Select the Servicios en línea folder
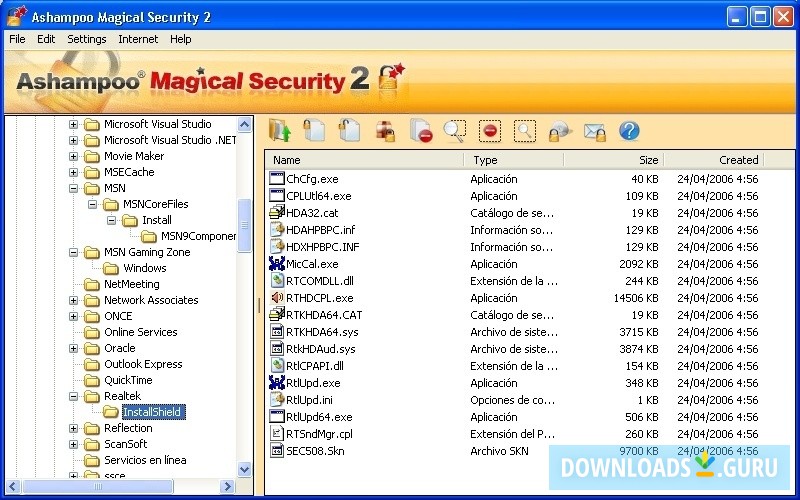The height and width of the screenshot is (500, 800). point(145,460)
